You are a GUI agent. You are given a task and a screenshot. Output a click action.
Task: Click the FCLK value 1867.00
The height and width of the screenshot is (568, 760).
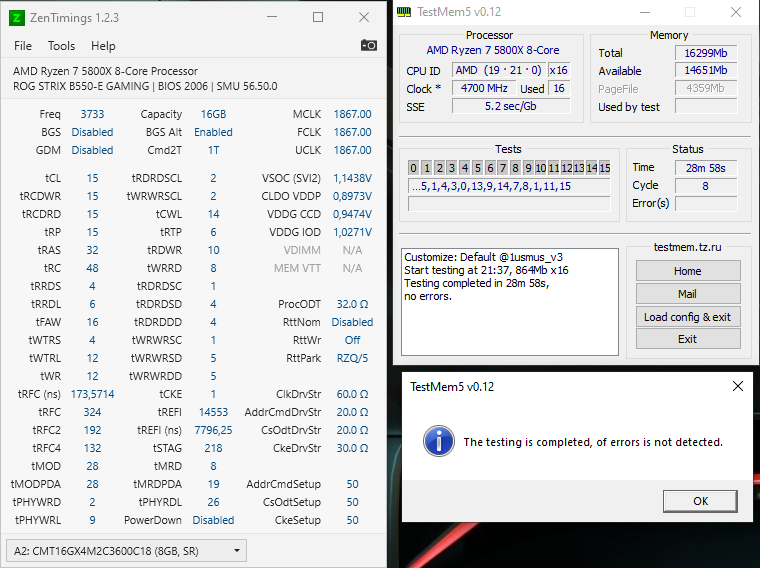(x=352, y=132)
